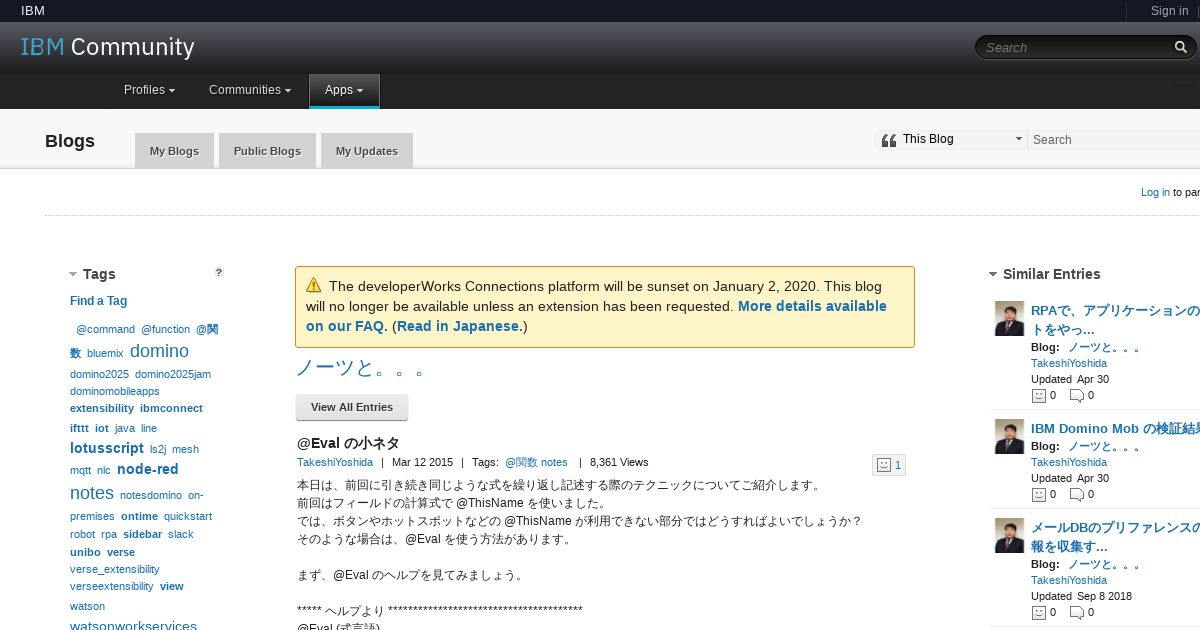Collapse the Similar Entries section
Screen dimensions: 1200x630
[x=993, y=274]
